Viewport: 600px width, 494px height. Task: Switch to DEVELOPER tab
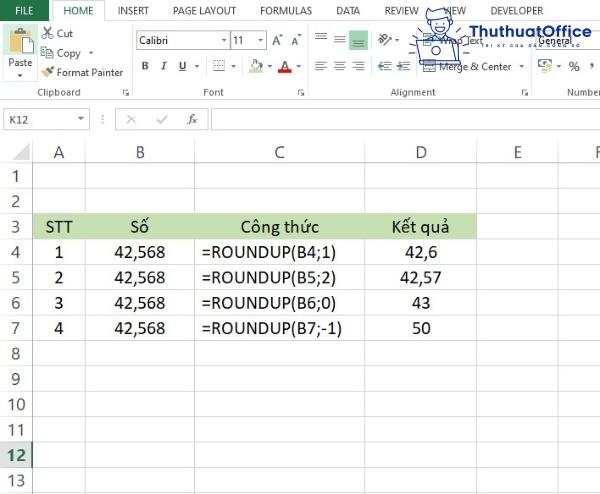[517, 11]
